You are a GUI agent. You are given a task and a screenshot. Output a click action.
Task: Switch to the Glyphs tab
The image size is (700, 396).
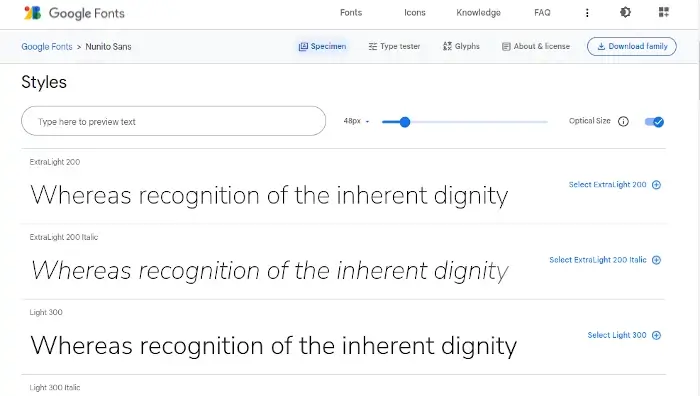[461, 46]
